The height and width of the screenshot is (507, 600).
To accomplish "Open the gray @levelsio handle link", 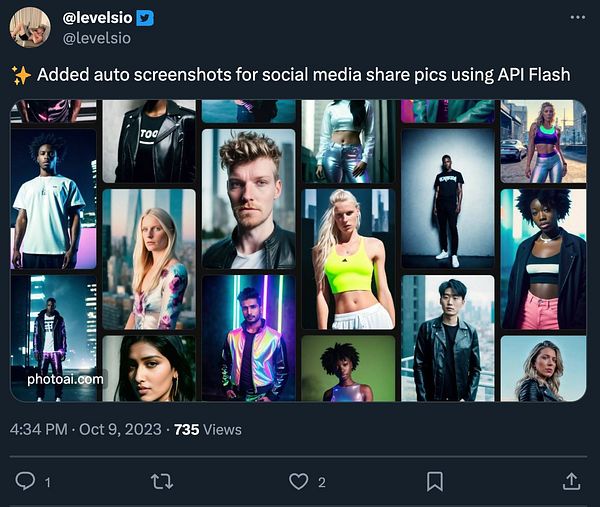I will pyautogui.click(x=95, y=37).
